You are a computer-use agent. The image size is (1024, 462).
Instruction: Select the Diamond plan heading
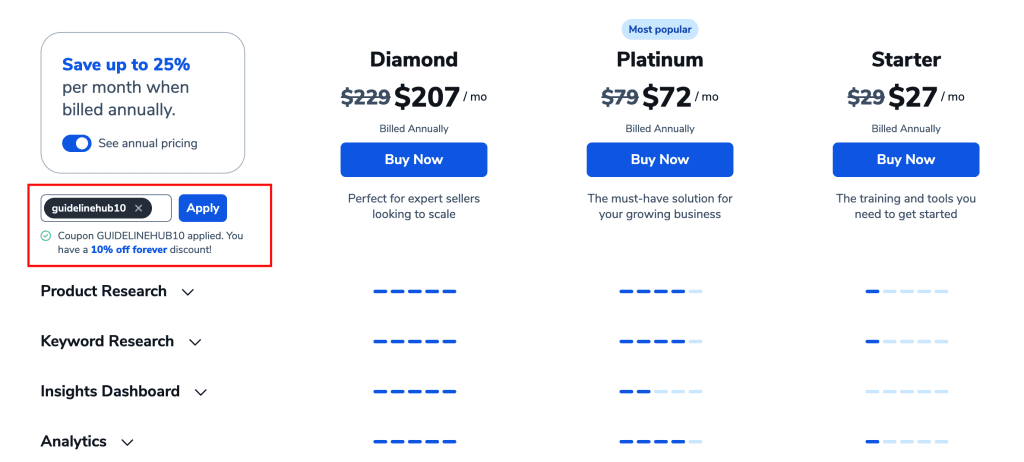coord(414,59)
